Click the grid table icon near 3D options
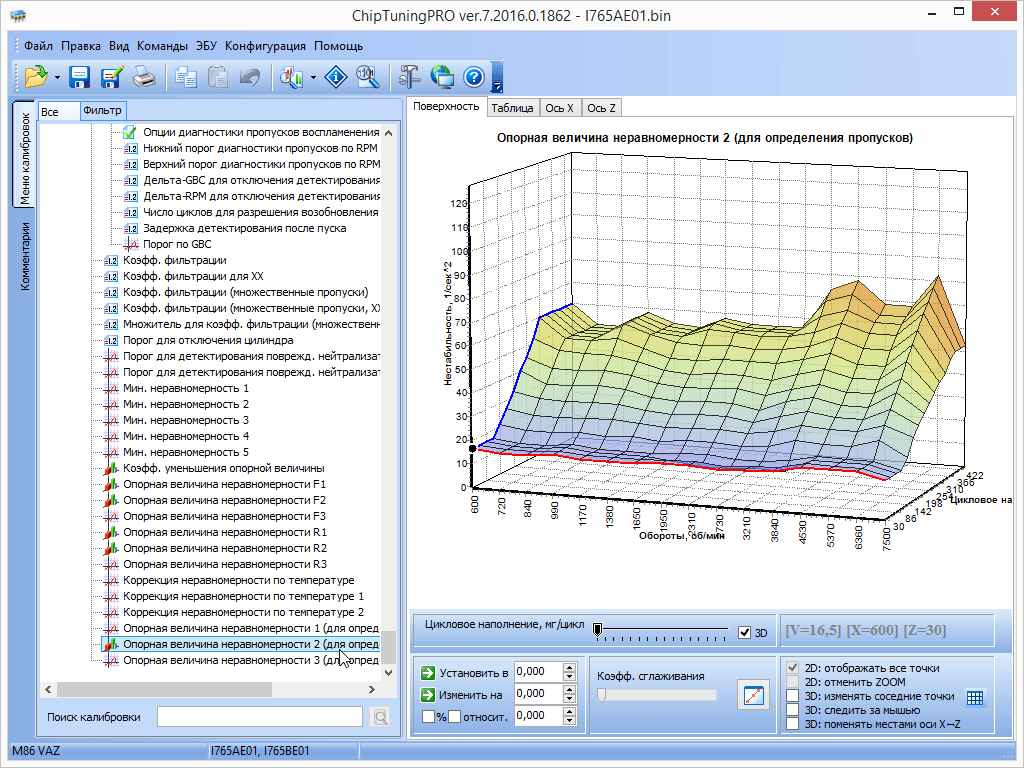Image resolution: width=1024 pixels, height=768 pixels. pos(975,698)
